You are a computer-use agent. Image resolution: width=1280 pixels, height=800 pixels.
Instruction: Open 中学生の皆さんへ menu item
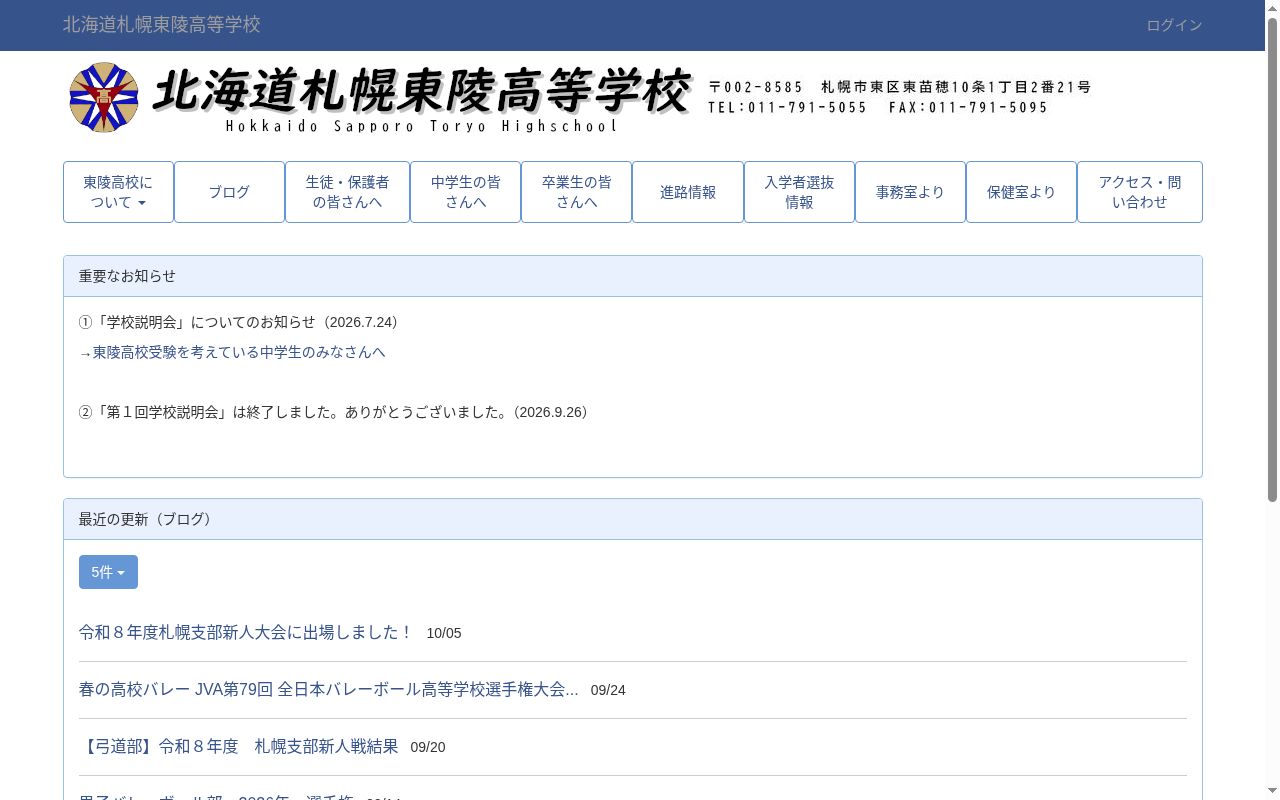[x=465, y=192]
